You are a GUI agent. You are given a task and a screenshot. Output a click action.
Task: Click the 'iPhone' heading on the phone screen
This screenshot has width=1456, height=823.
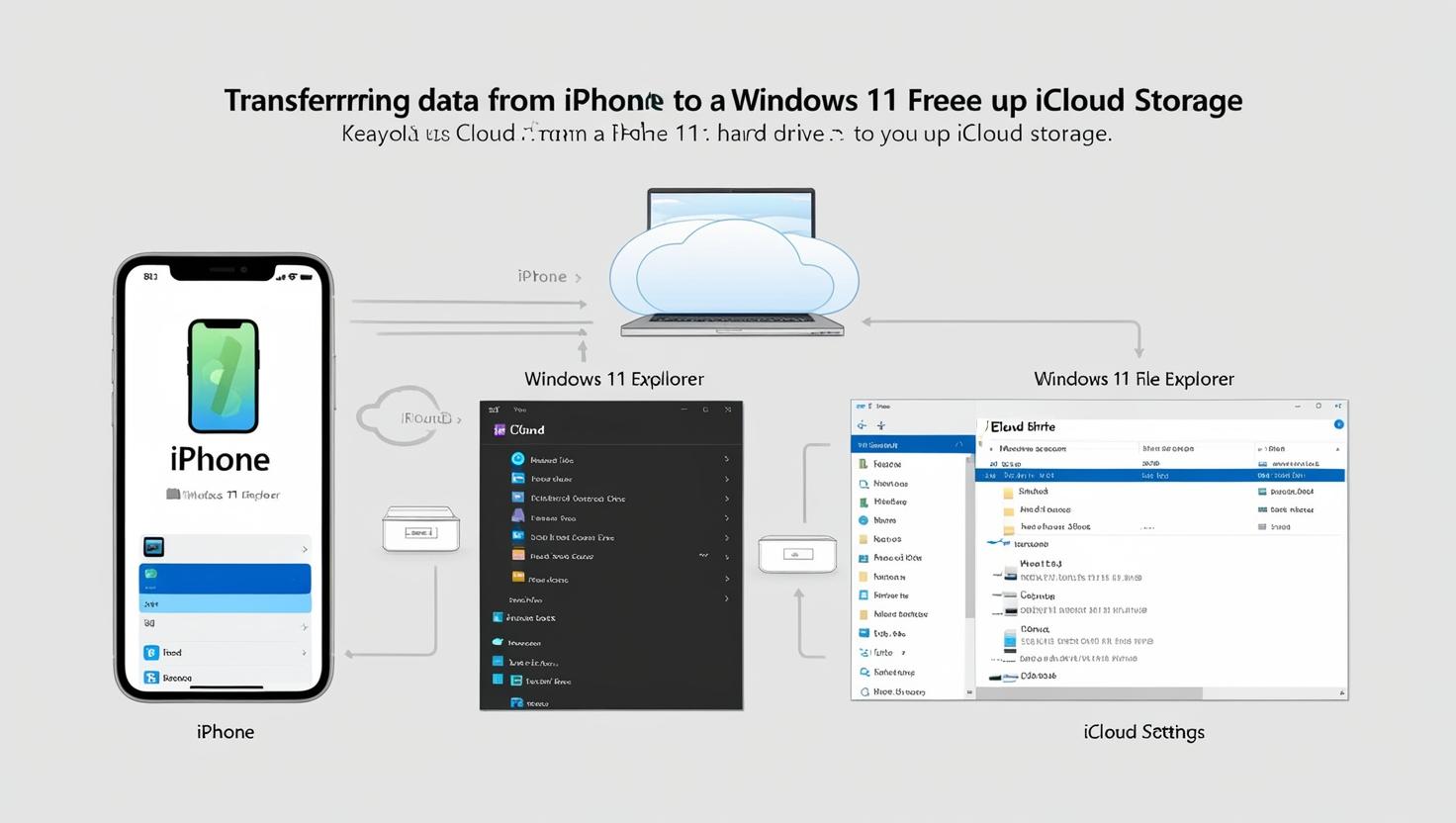click(220, 459)
